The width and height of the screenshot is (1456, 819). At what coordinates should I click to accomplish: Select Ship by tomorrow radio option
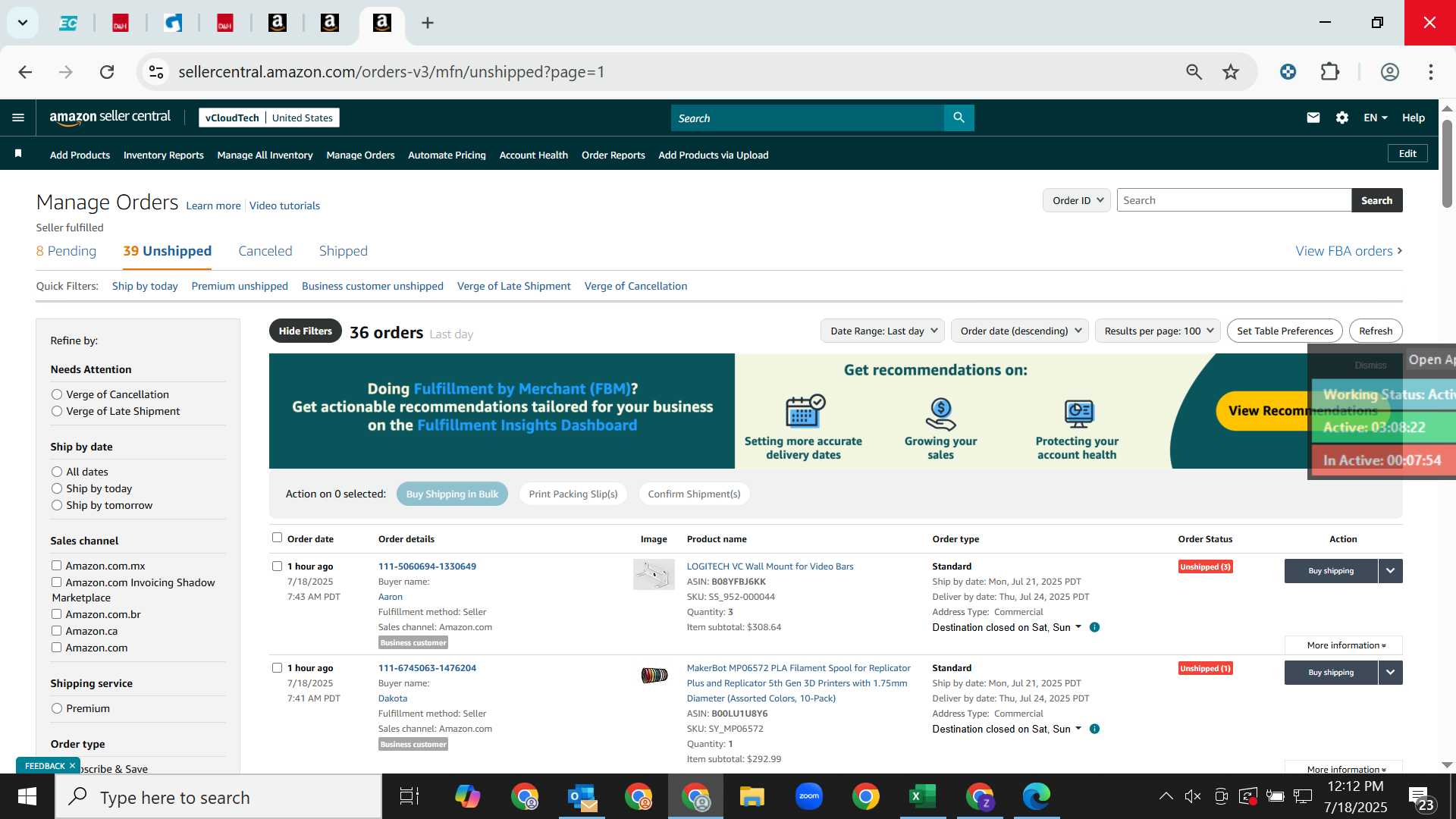pyautogui.click(x=57, y=505)
